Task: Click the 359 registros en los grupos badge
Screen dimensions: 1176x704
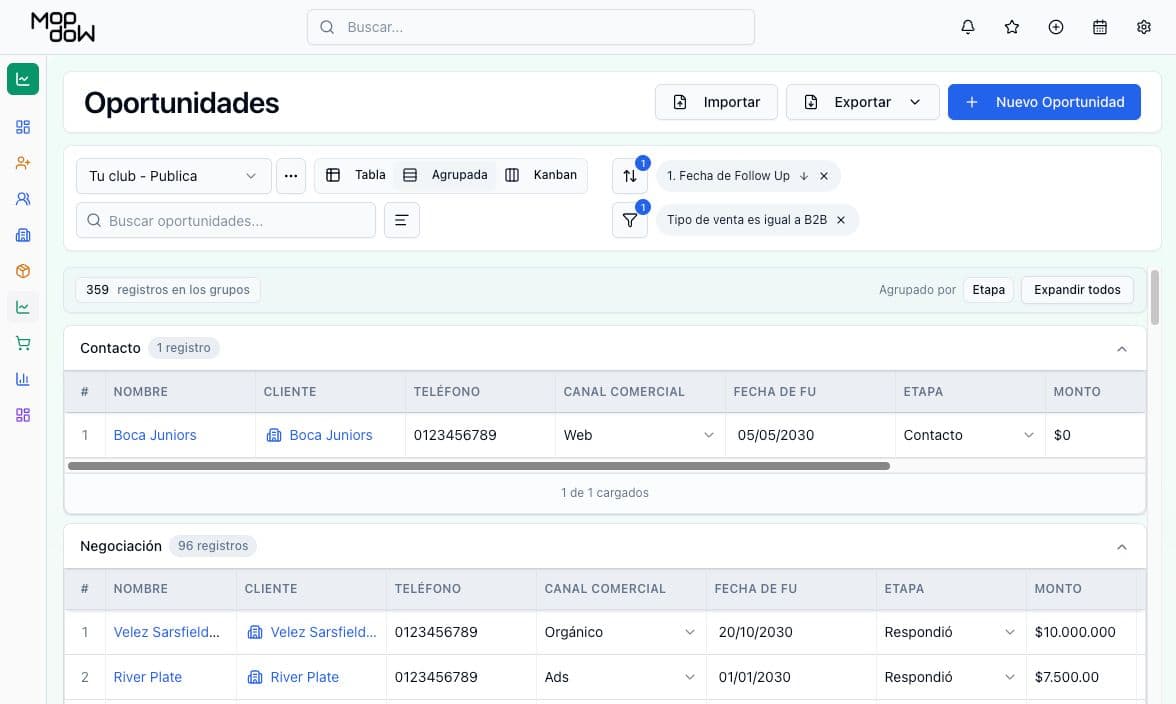Action: [x=168, y=289]
